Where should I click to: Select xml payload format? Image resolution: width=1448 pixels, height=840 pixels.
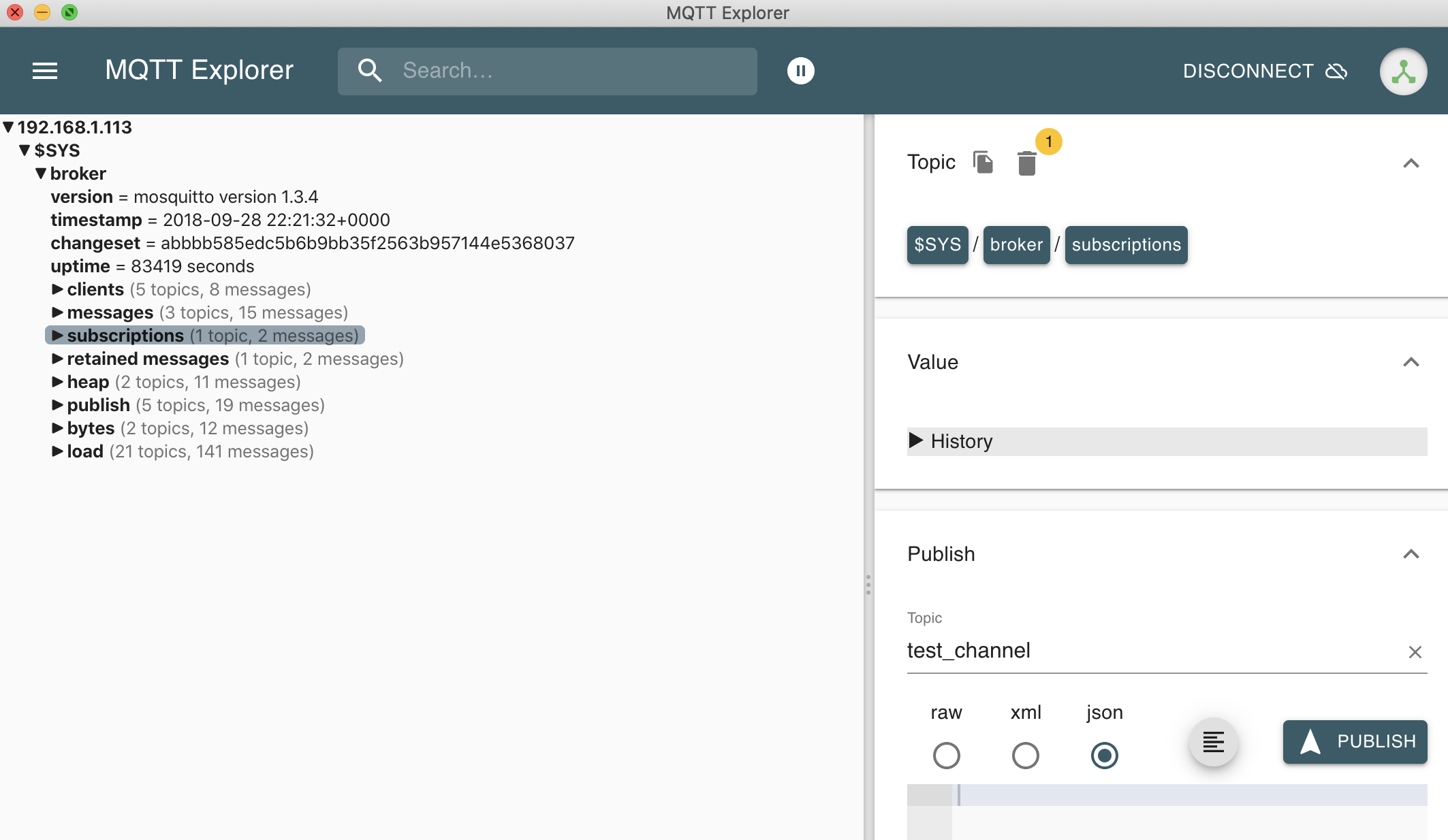1025,756
